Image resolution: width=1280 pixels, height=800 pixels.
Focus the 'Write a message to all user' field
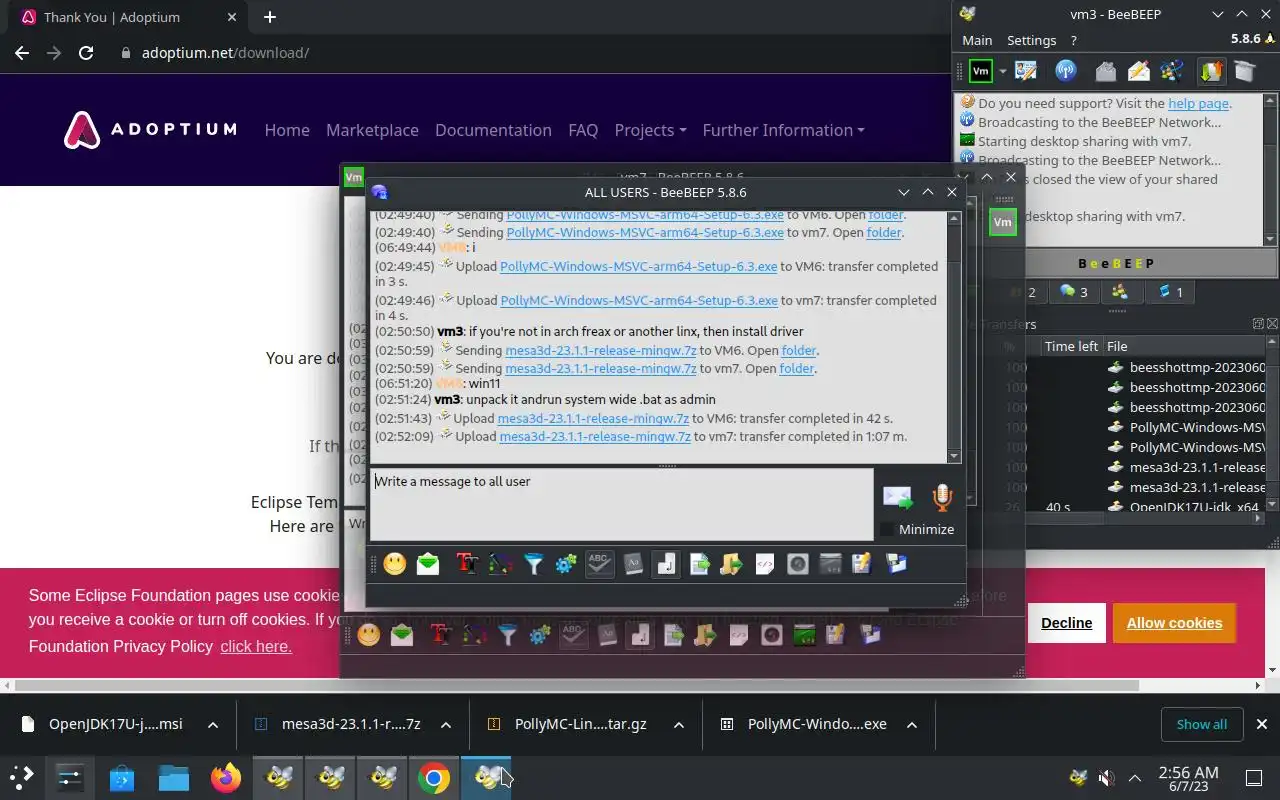tap(621, 505)
